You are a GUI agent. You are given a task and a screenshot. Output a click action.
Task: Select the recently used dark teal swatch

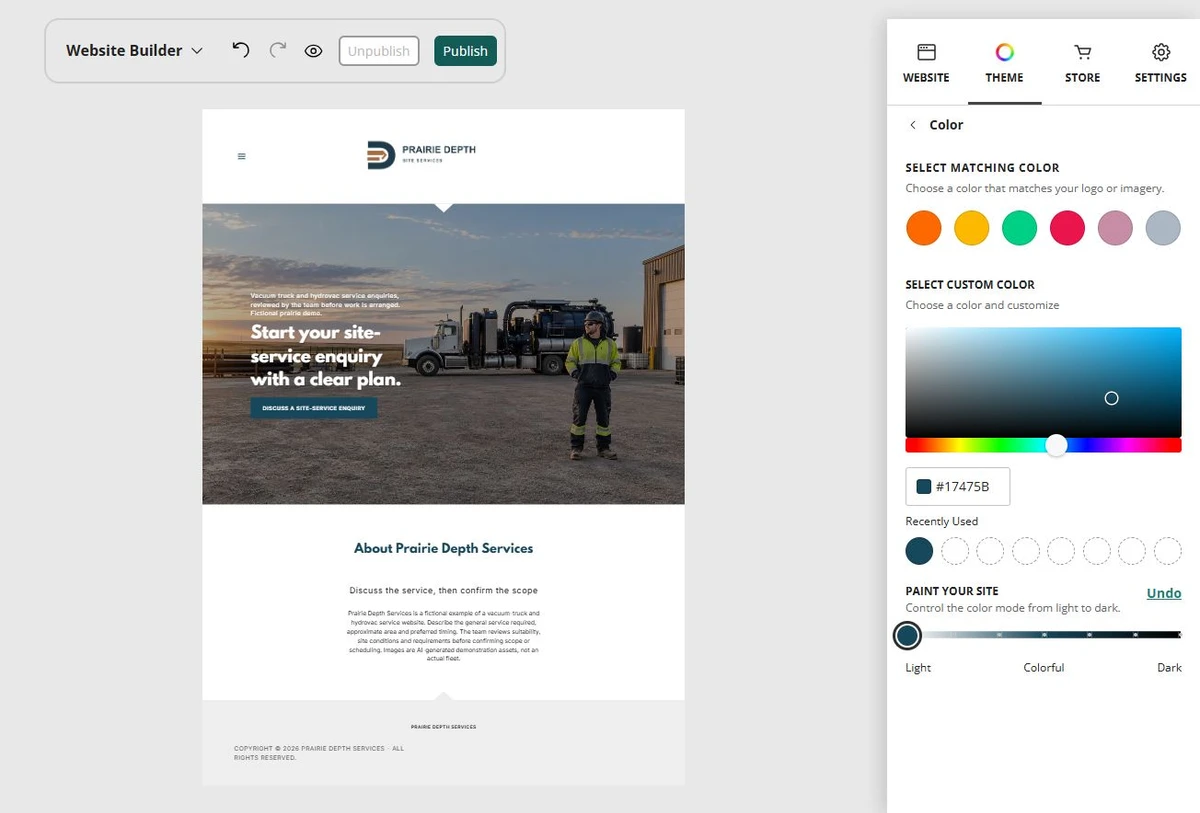(919, 550)
